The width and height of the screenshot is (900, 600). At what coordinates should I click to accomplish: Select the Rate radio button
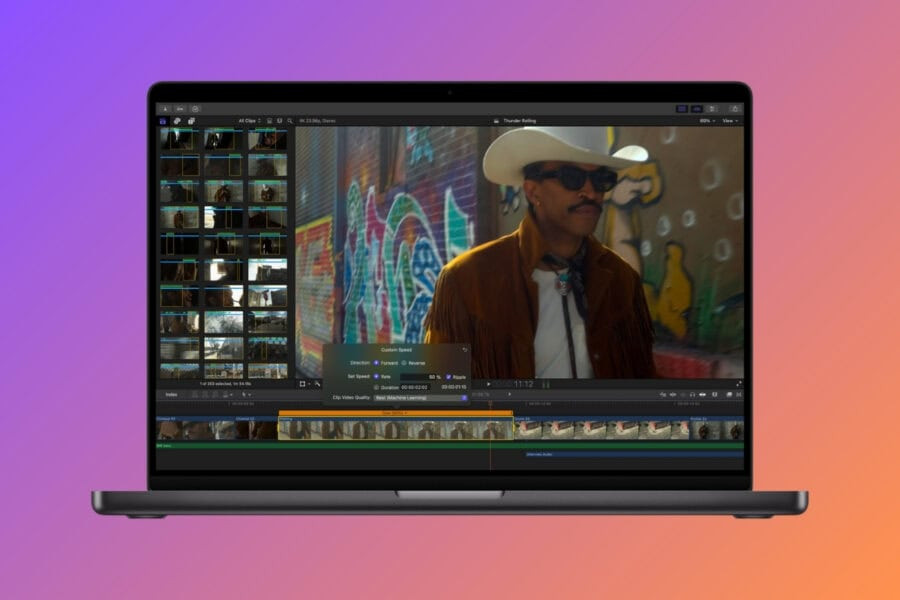377,377
